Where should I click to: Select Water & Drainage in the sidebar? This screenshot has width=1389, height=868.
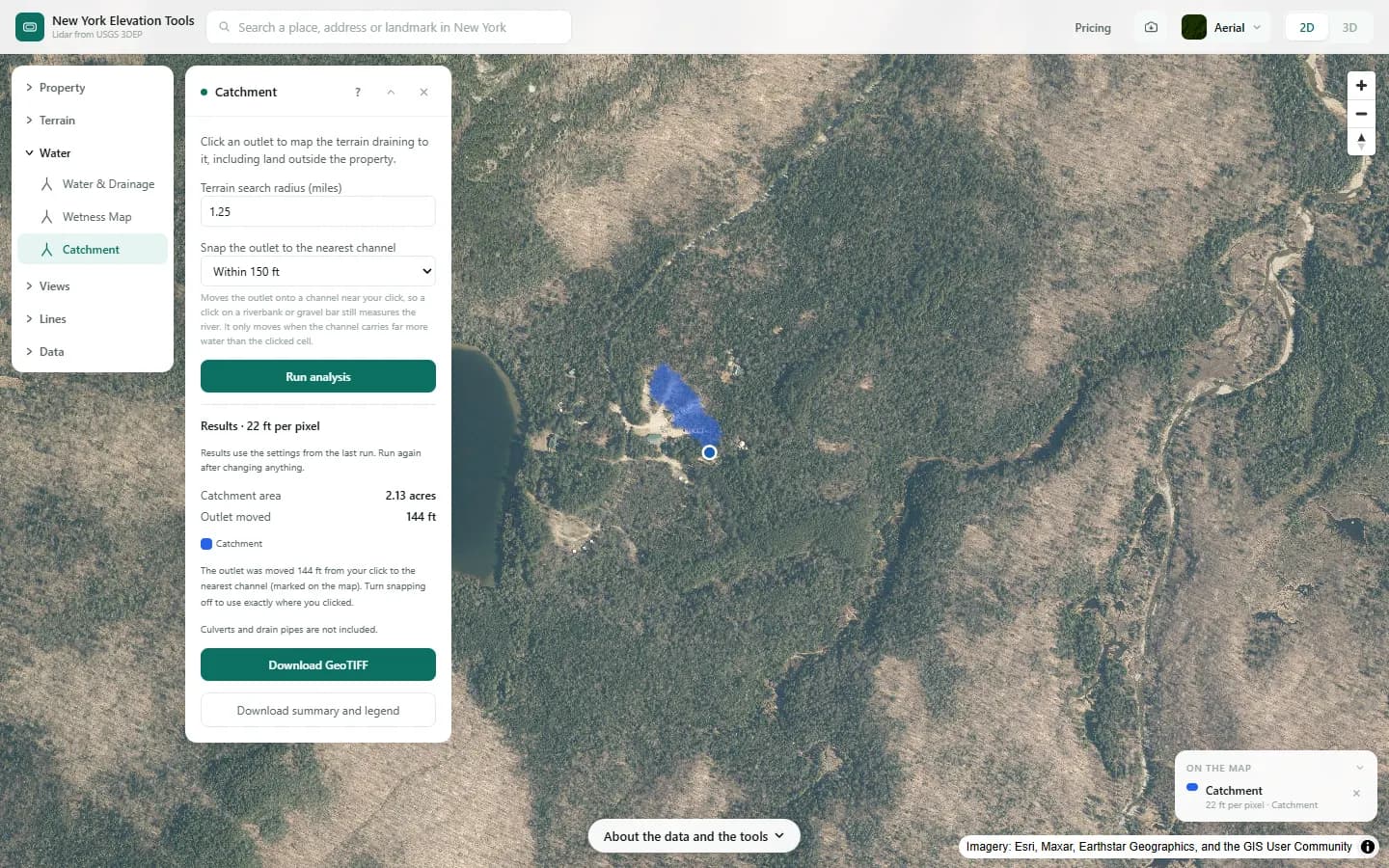(x=93, y=184)
